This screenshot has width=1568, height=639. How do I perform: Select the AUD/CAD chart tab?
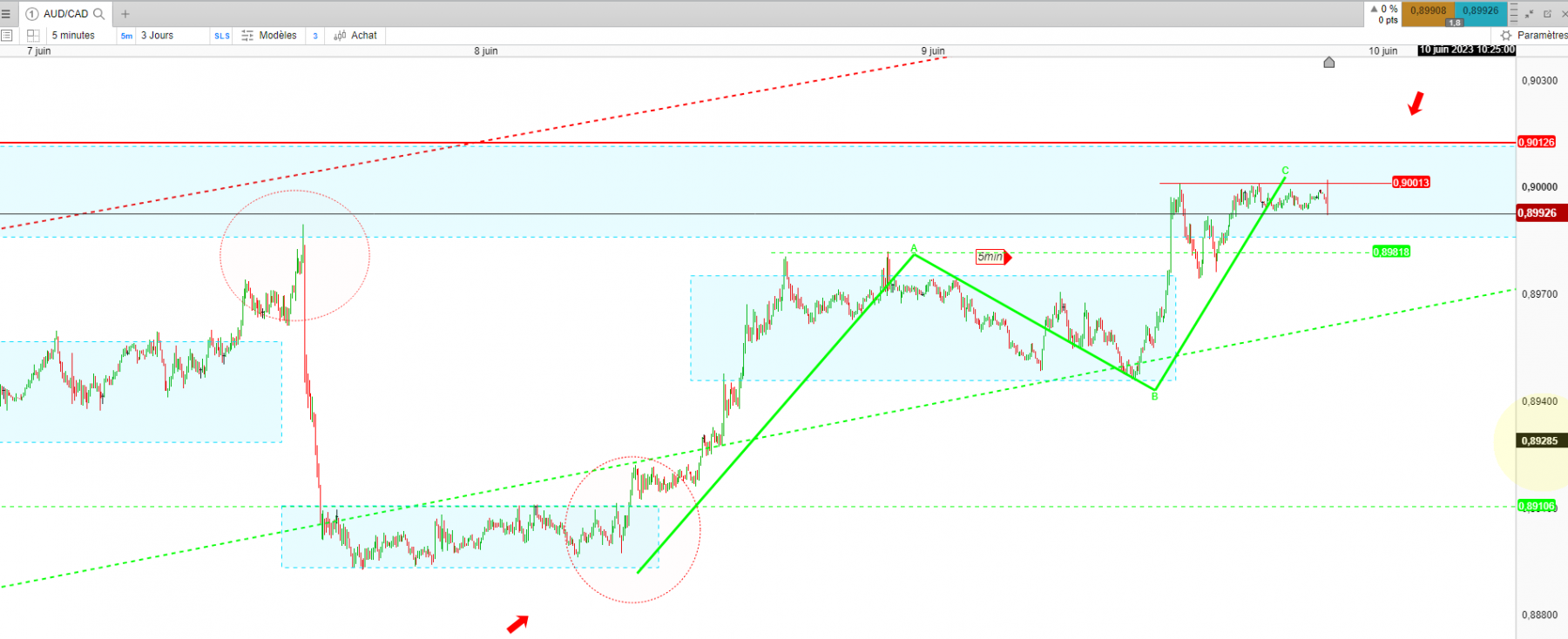click(65, 14)
